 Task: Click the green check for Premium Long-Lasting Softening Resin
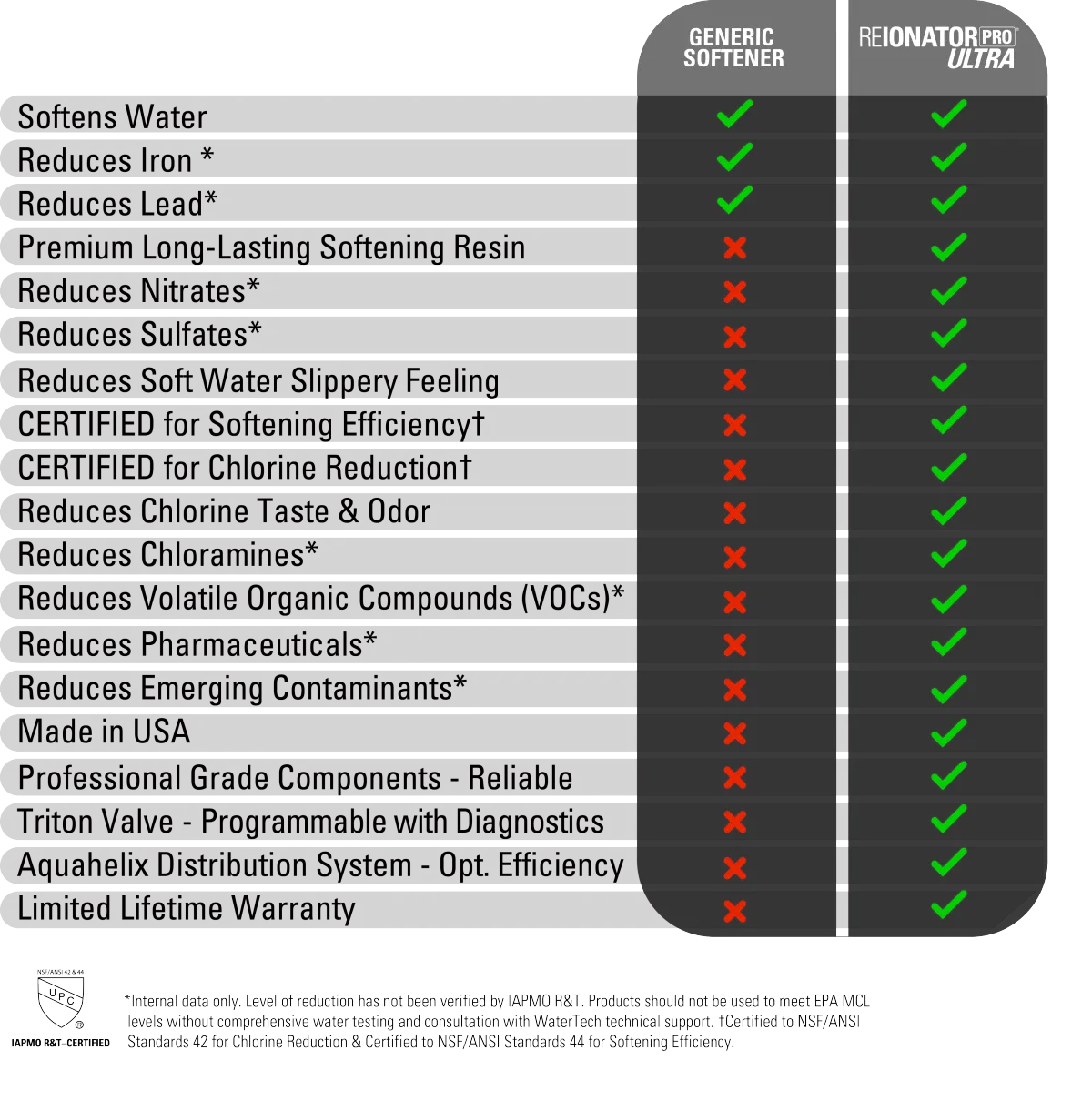pos(949,247)
